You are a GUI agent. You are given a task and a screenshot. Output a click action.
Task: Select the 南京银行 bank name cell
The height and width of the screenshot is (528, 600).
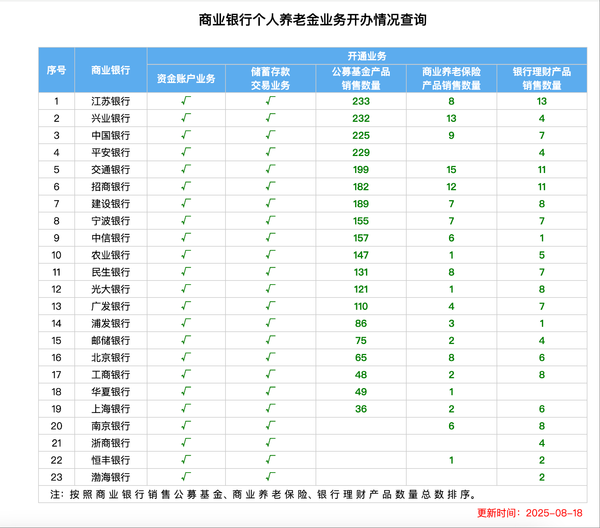pyautogui.click(x=111, y=426)
